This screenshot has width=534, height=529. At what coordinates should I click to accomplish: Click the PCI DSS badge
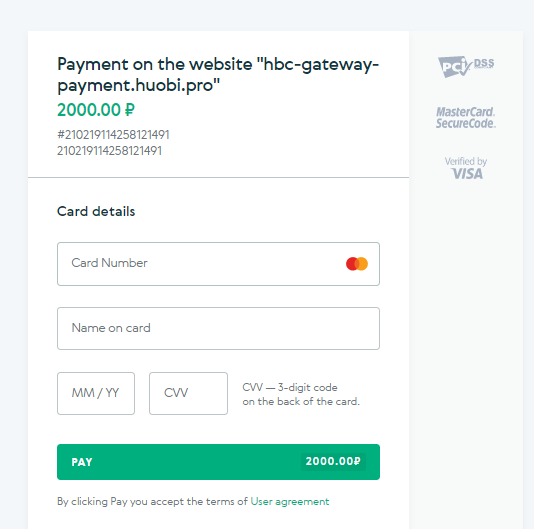tap(466, 67)
